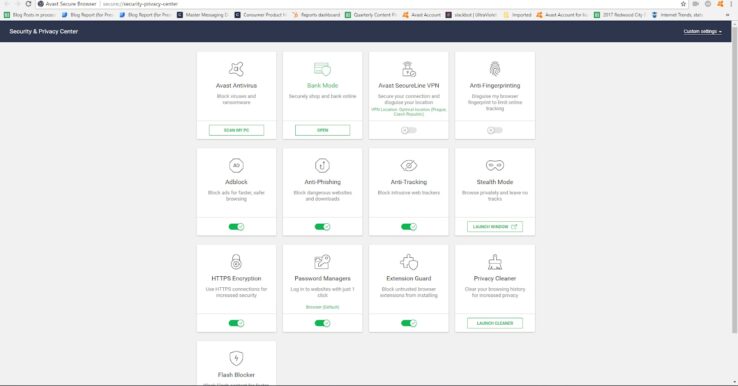Reload the page with the refresh icon

point(28,4)
